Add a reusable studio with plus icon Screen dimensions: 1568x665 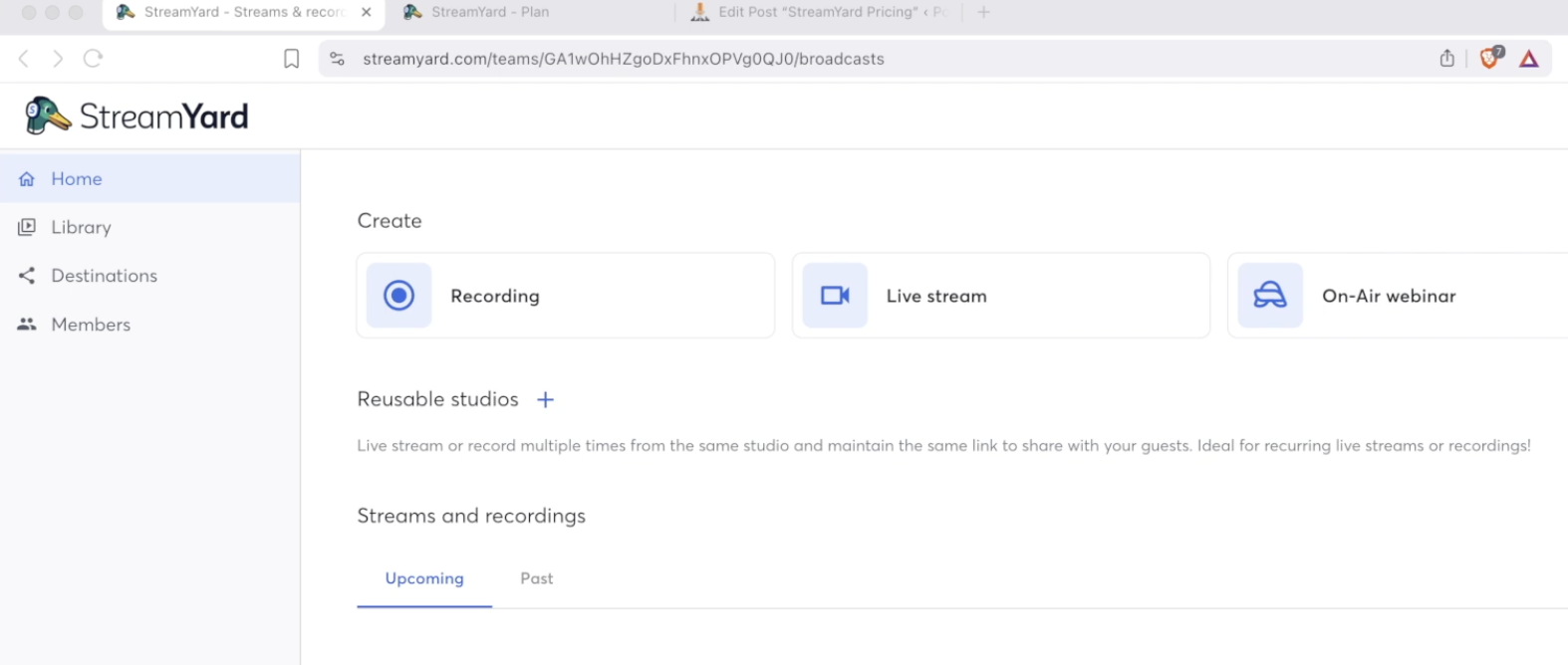545,400
